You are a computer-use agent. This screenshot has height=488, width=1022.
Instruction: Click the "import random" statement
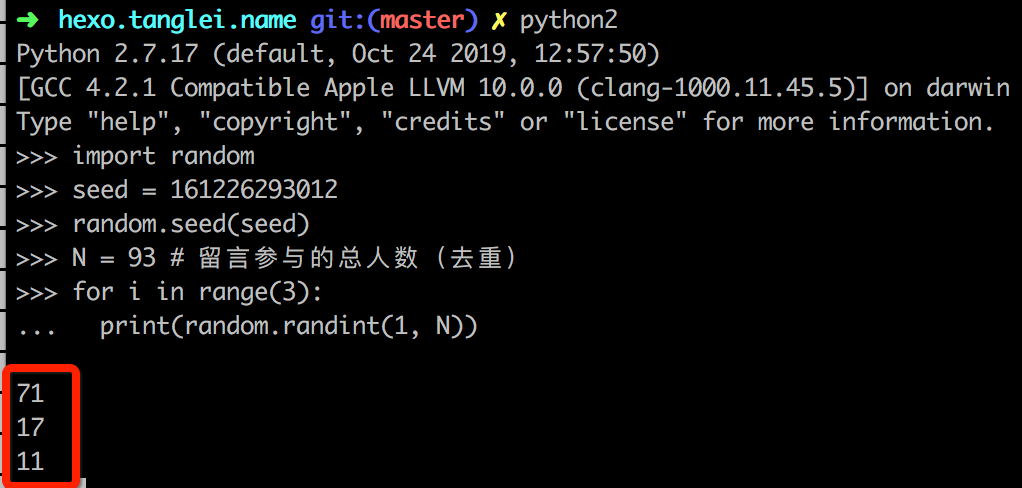point(164,156)
